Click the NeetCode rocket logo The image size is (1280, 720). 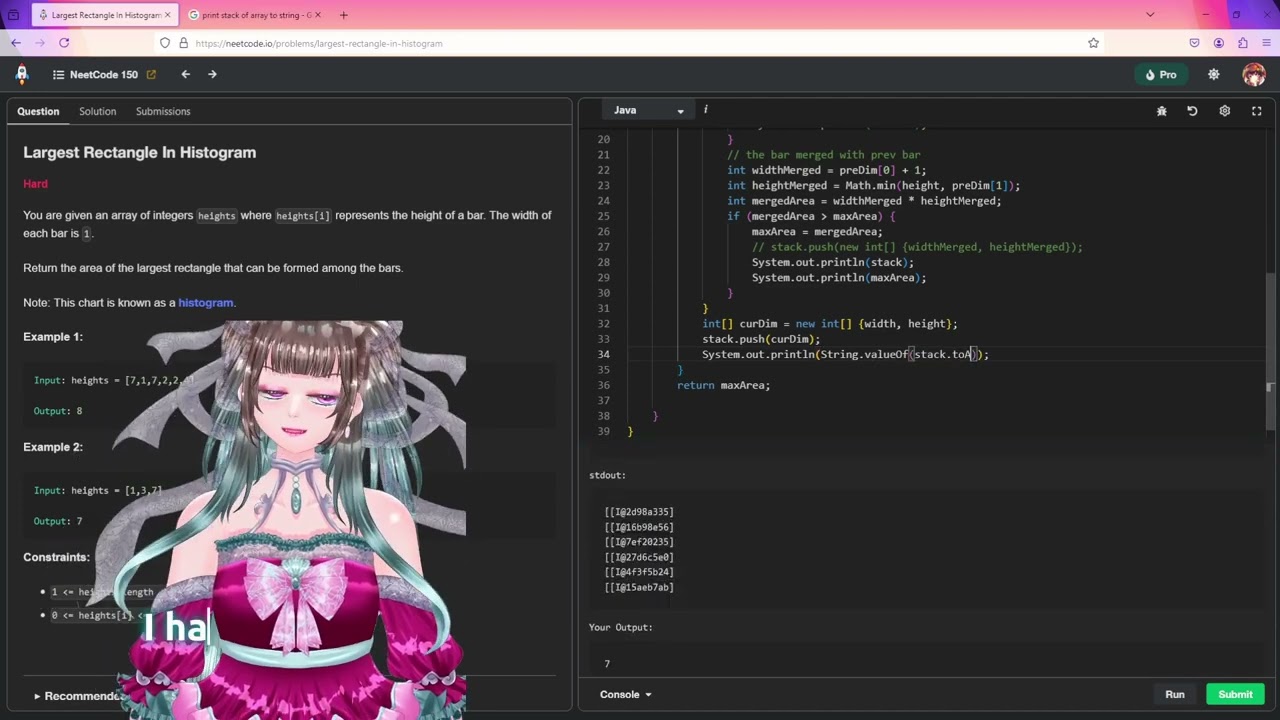pyautogui.click(x=22, y=74)
